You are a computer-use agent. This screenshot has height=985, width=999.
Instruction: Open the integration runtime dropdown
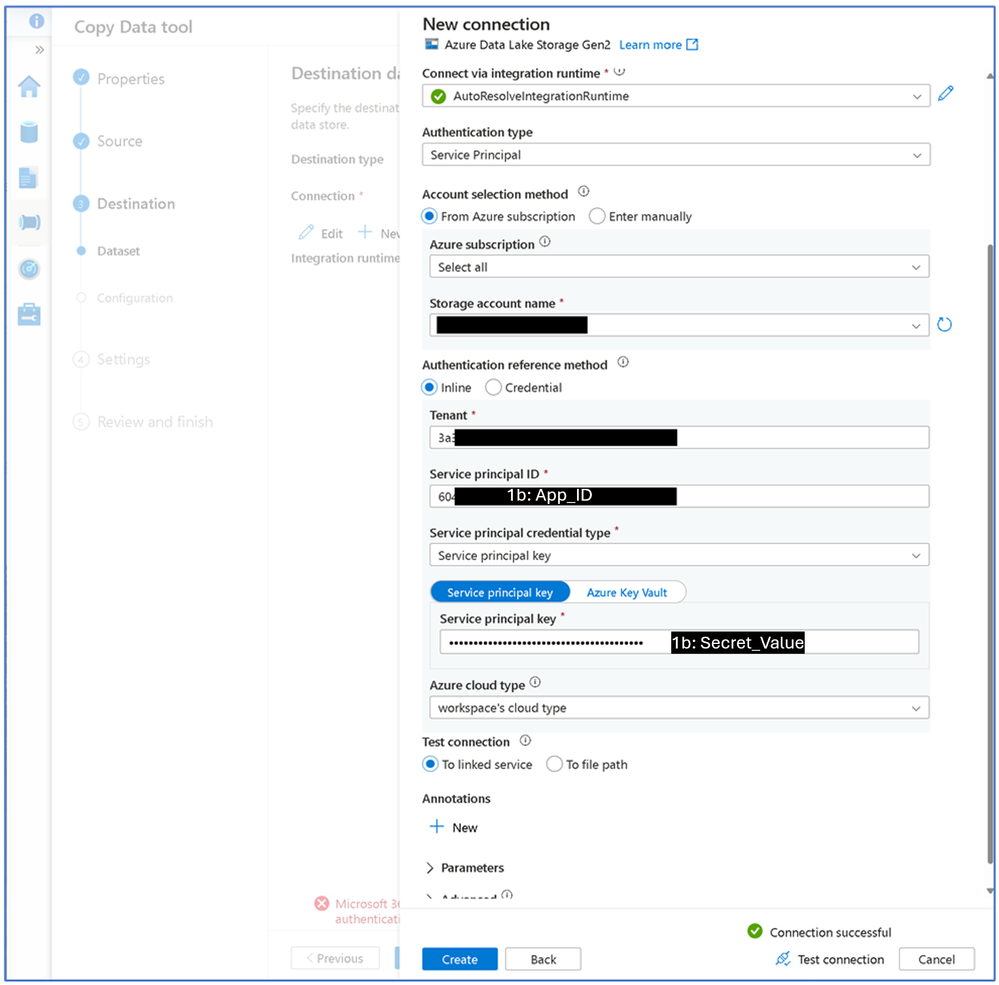[676, 96]
